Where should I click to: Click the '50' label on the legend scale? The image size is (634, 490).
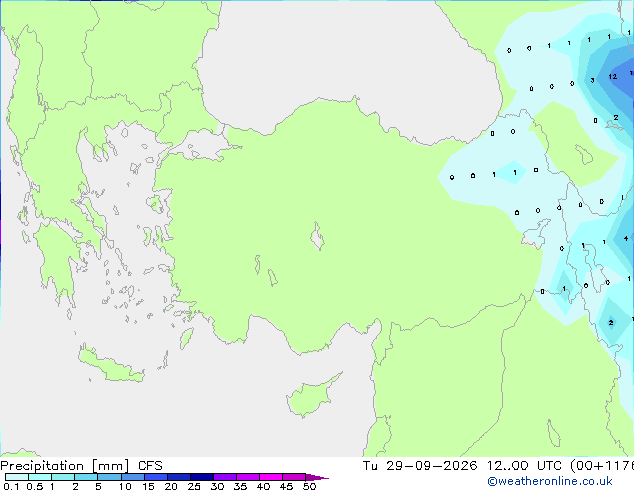(309, 486)
